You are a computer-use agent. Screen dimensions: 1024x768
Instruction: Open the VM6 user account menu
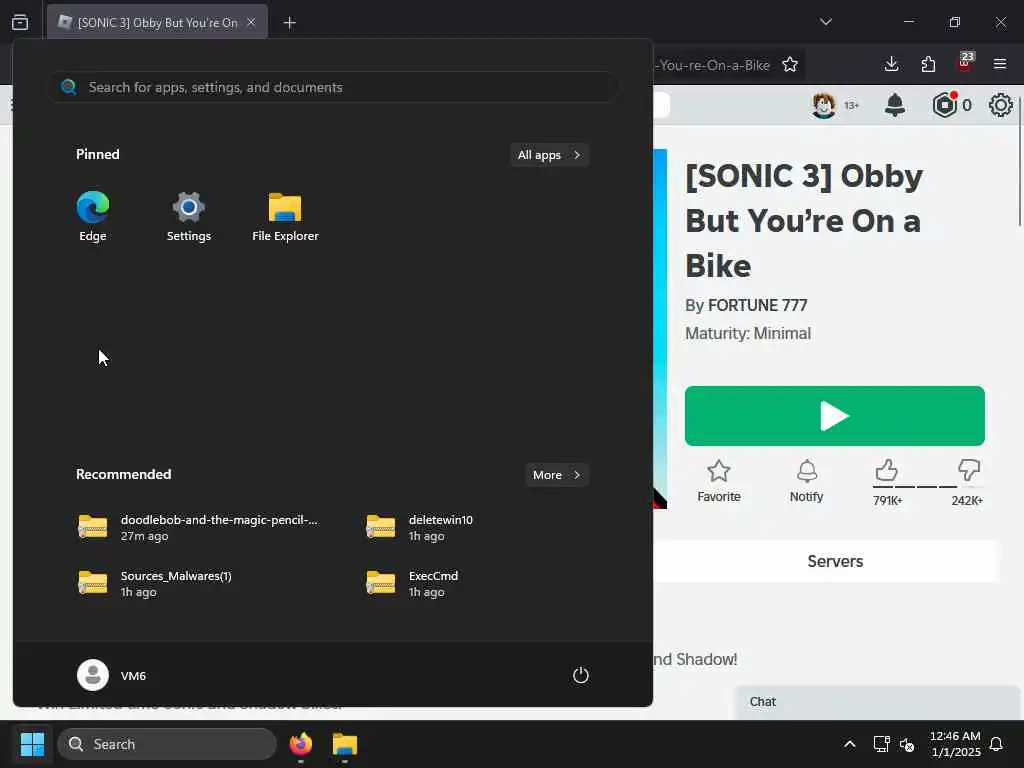coord(112,675)
